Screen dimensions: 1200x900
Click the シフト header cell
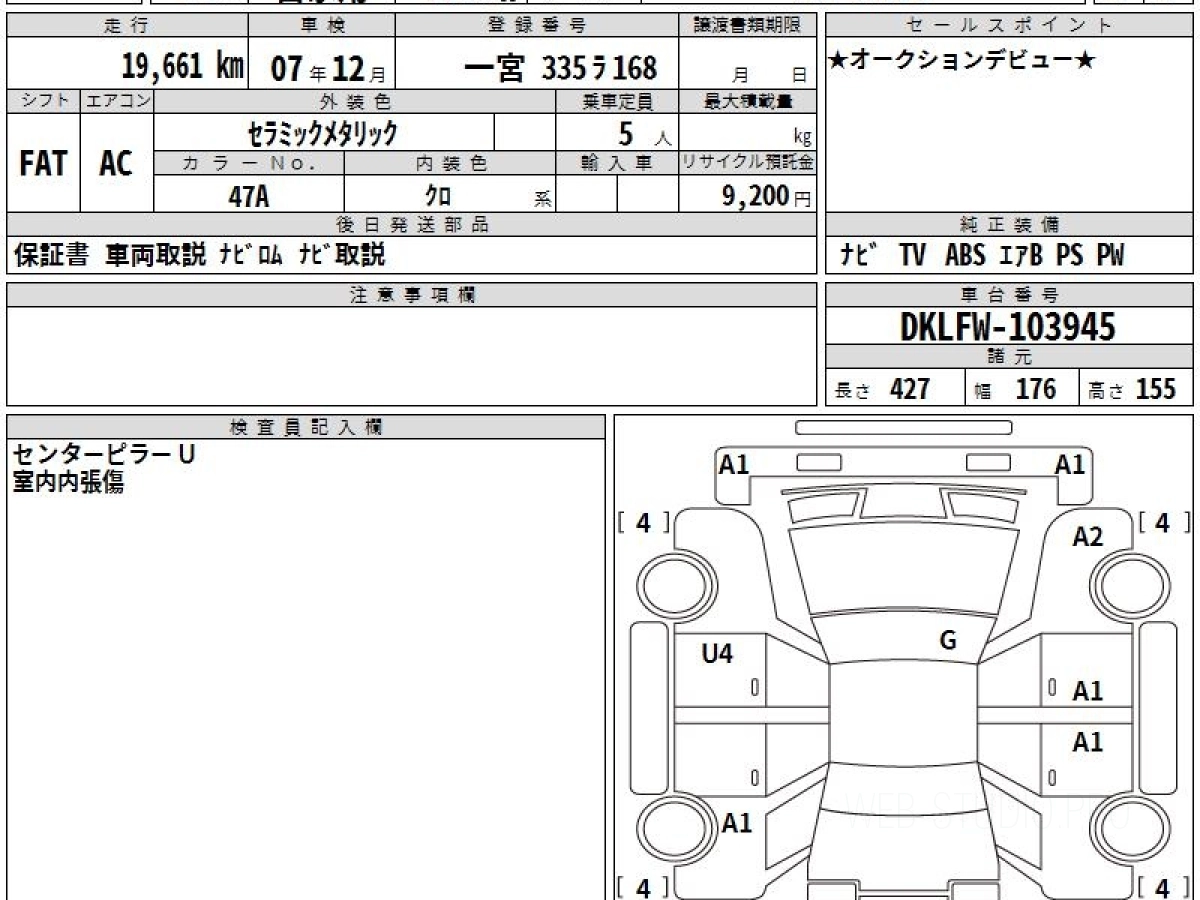43,101
